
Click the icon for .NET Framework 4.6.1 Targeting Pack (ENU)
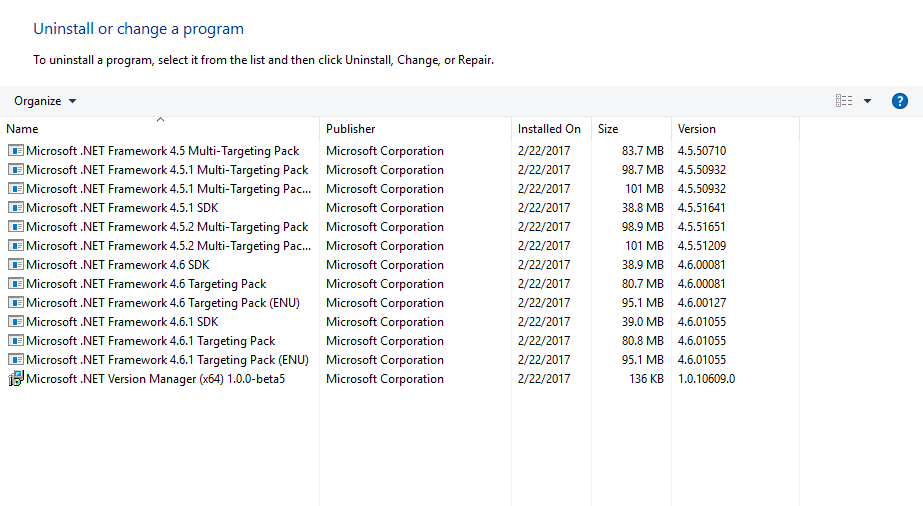pos(16,359)
